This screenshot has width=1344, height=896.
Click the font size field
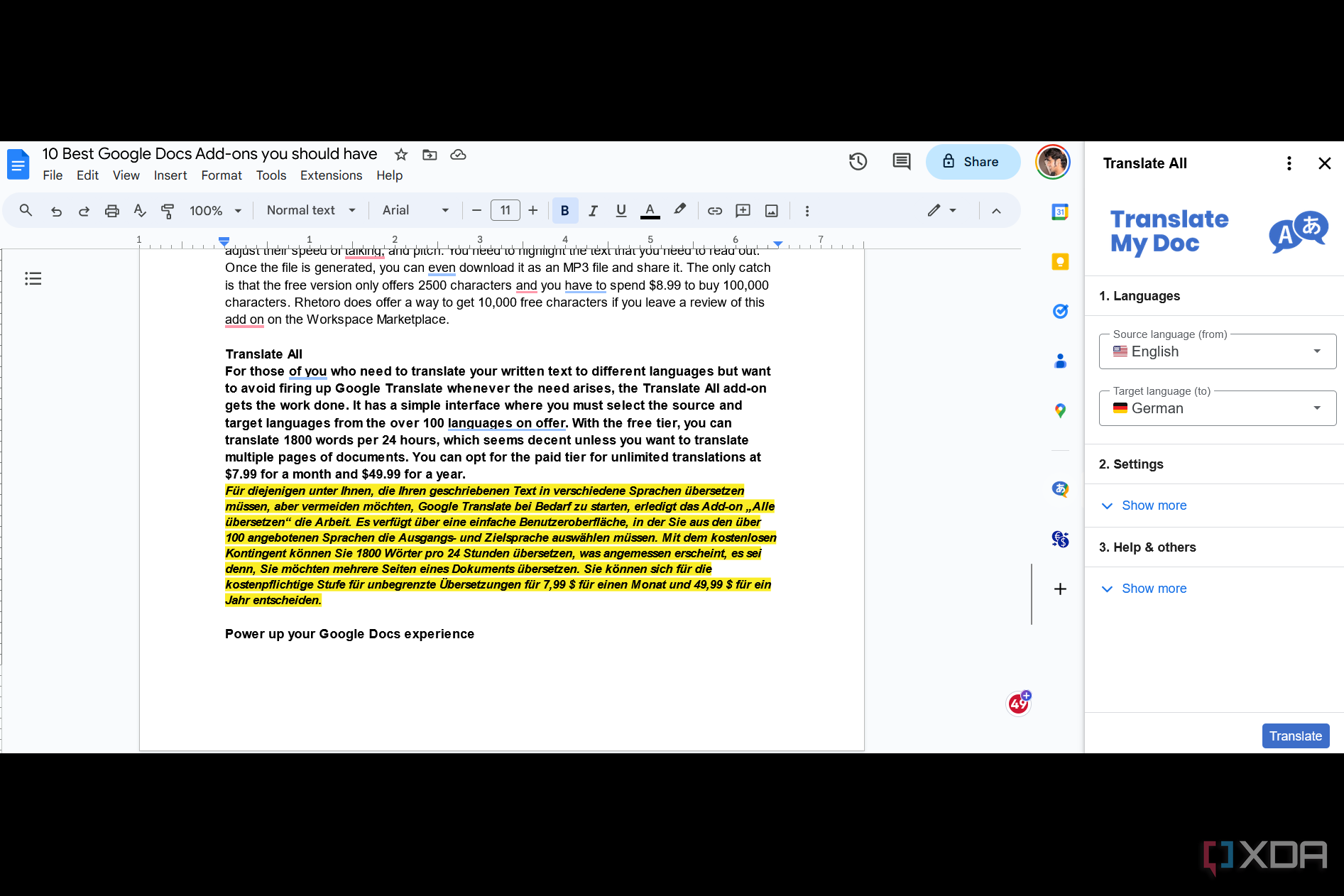(x=506, y=211)
